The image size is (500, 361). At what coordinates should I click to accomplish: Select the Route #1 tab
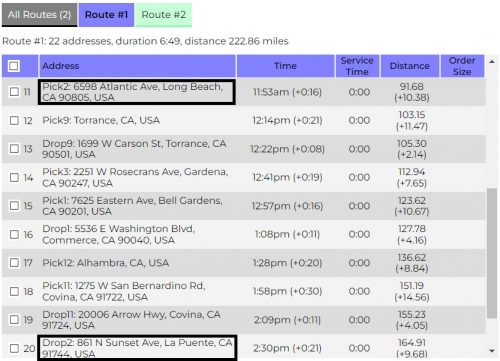(x=106, y=15)
